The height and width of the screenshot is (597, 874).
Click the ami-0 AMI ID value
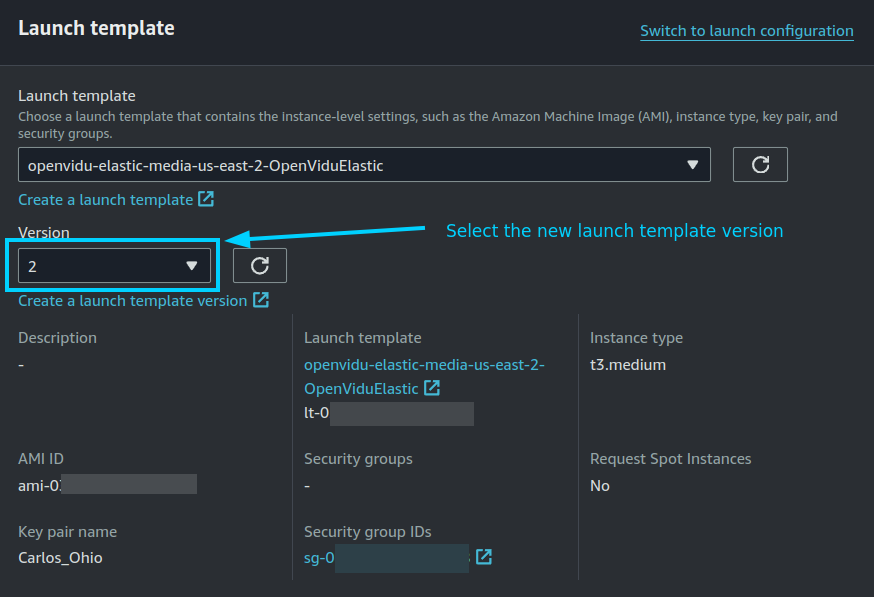point(40,485)
